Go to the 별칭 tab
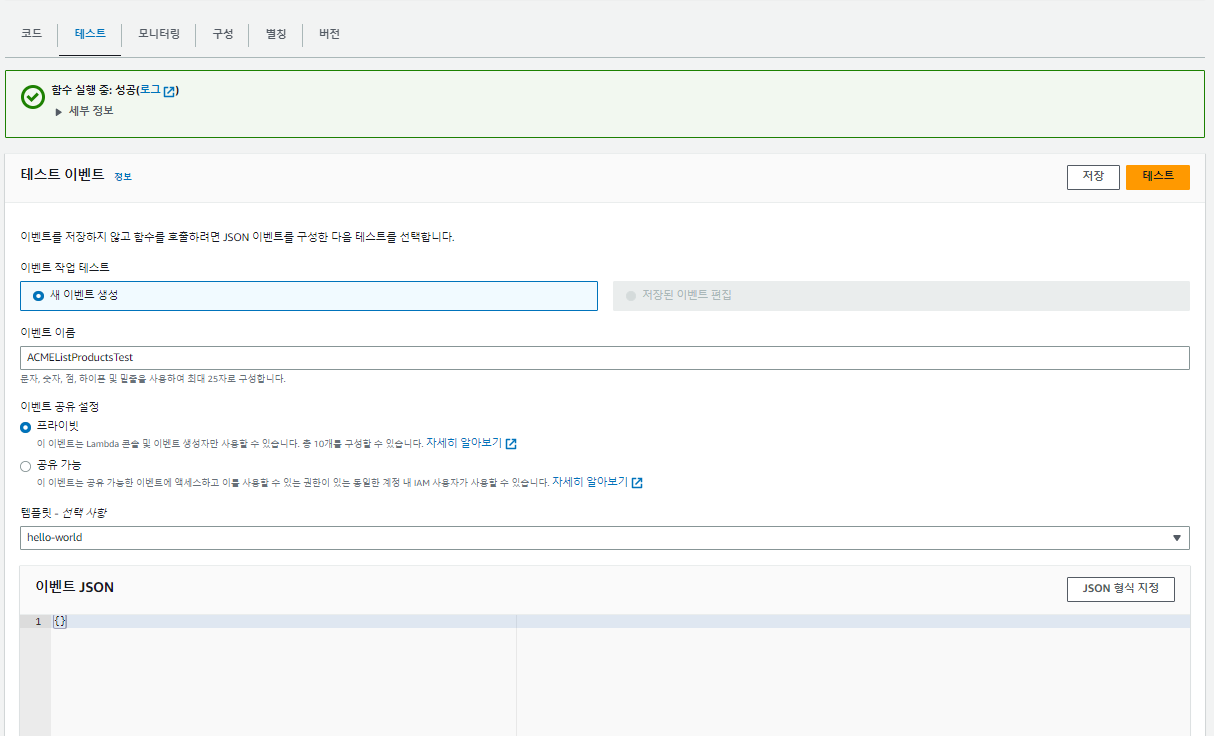The height and width of the screenshot is (736, 1214). click(x=276, y=33)
